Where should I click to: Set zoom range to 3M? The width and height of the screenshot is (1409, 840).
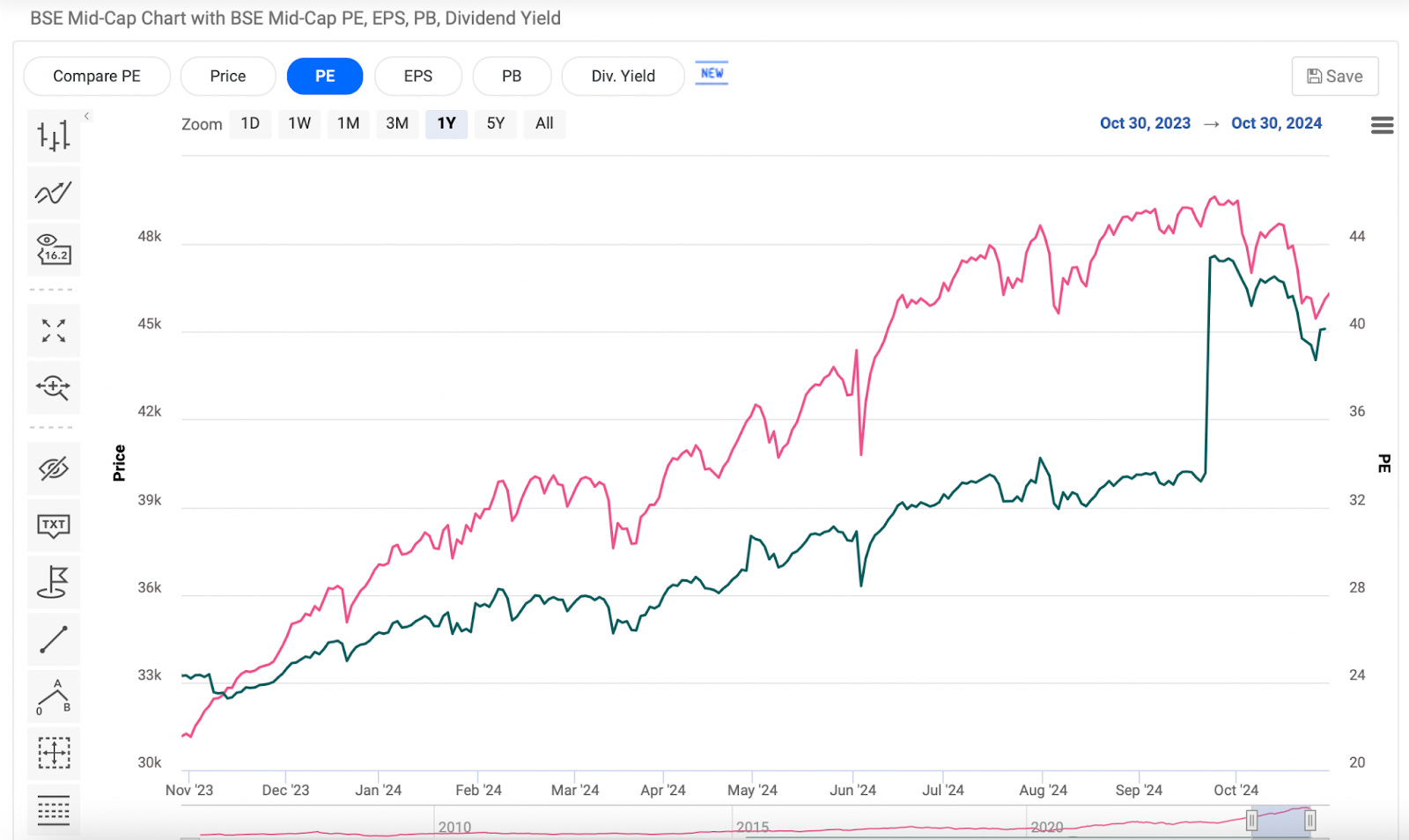coord(397,124)
